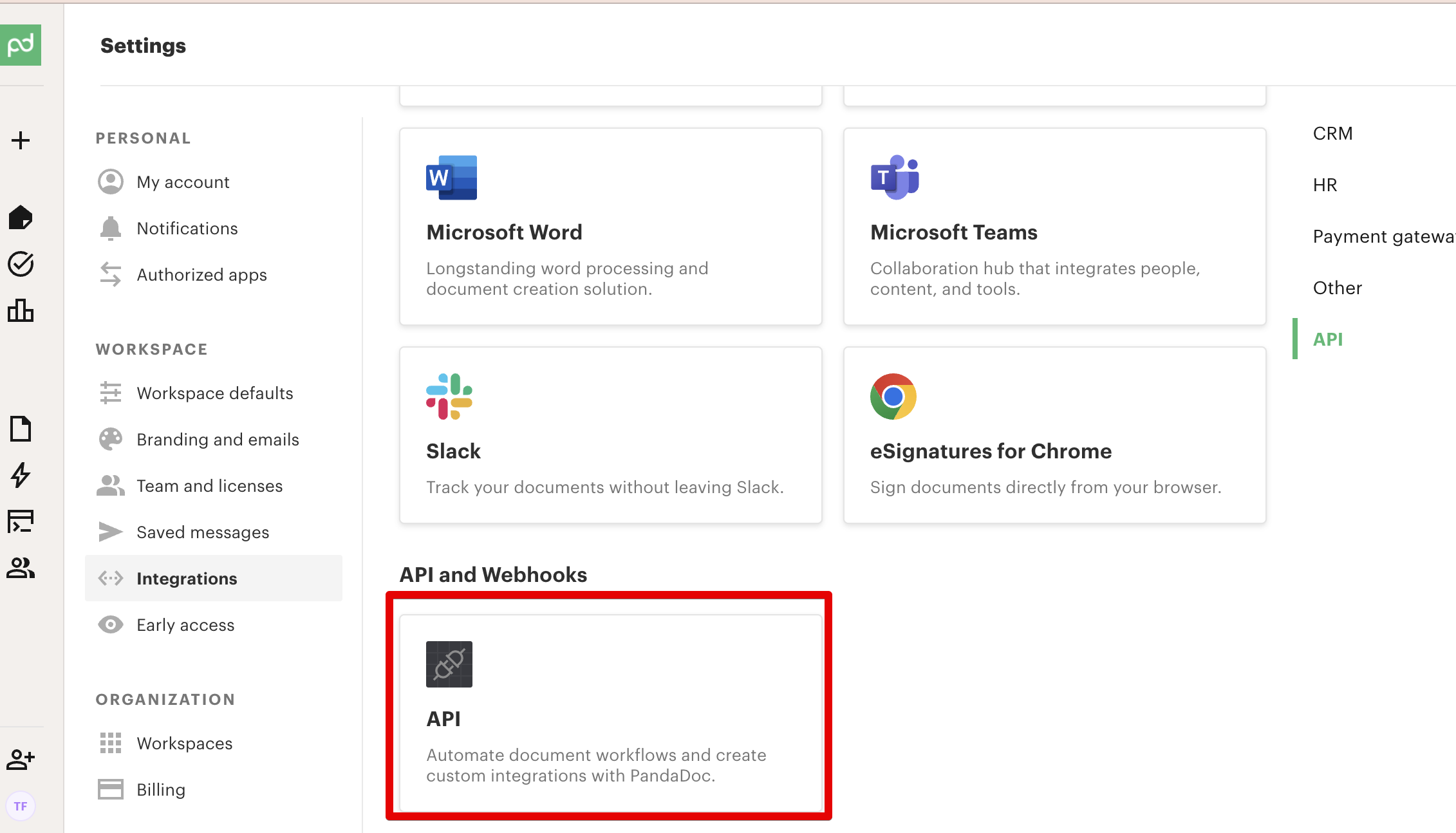
Task: Click the plus create-new icon in left rail
Action: pyautogui.click(x=21, y=140)
